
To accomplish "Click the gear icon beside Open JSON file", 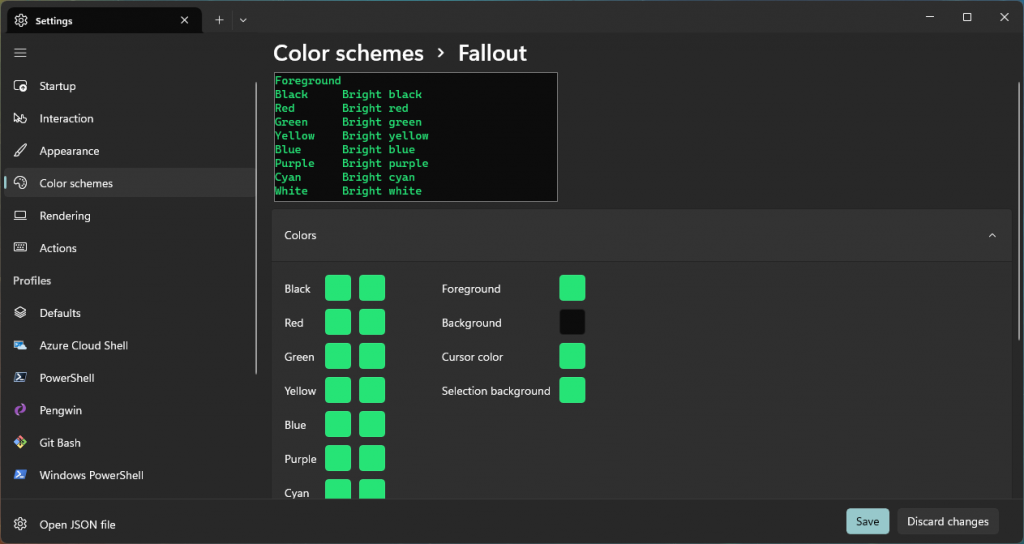I will [20, 524].
